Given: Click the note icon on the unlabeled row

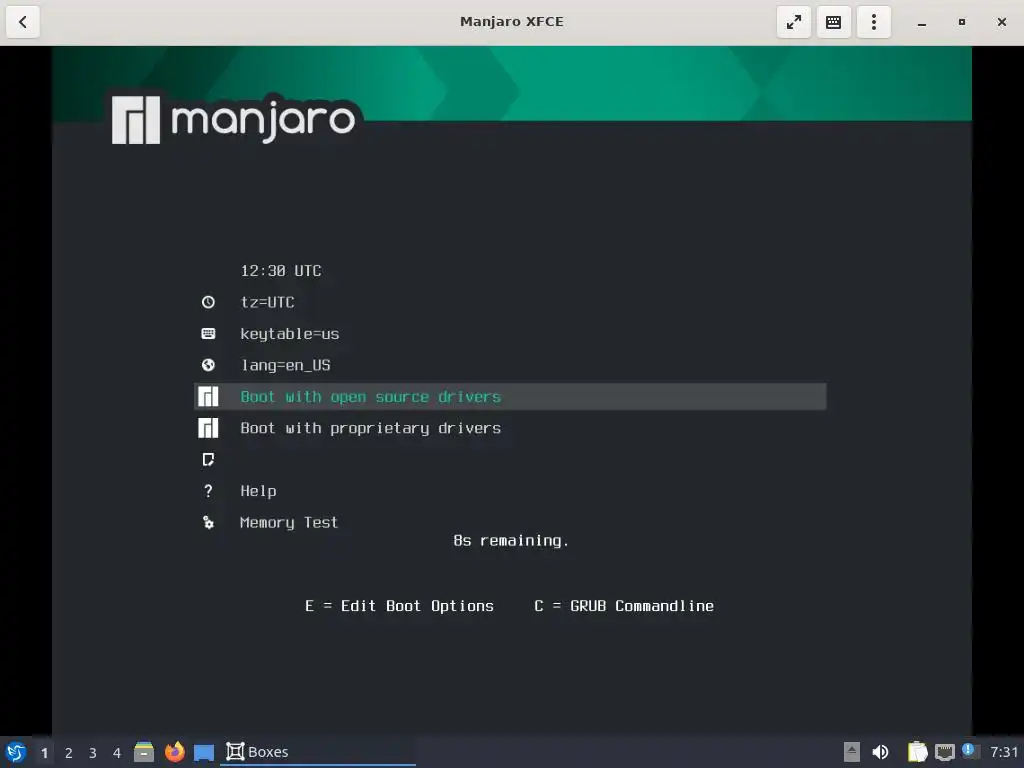Looking at the screenshot, I should coord(208,460).
